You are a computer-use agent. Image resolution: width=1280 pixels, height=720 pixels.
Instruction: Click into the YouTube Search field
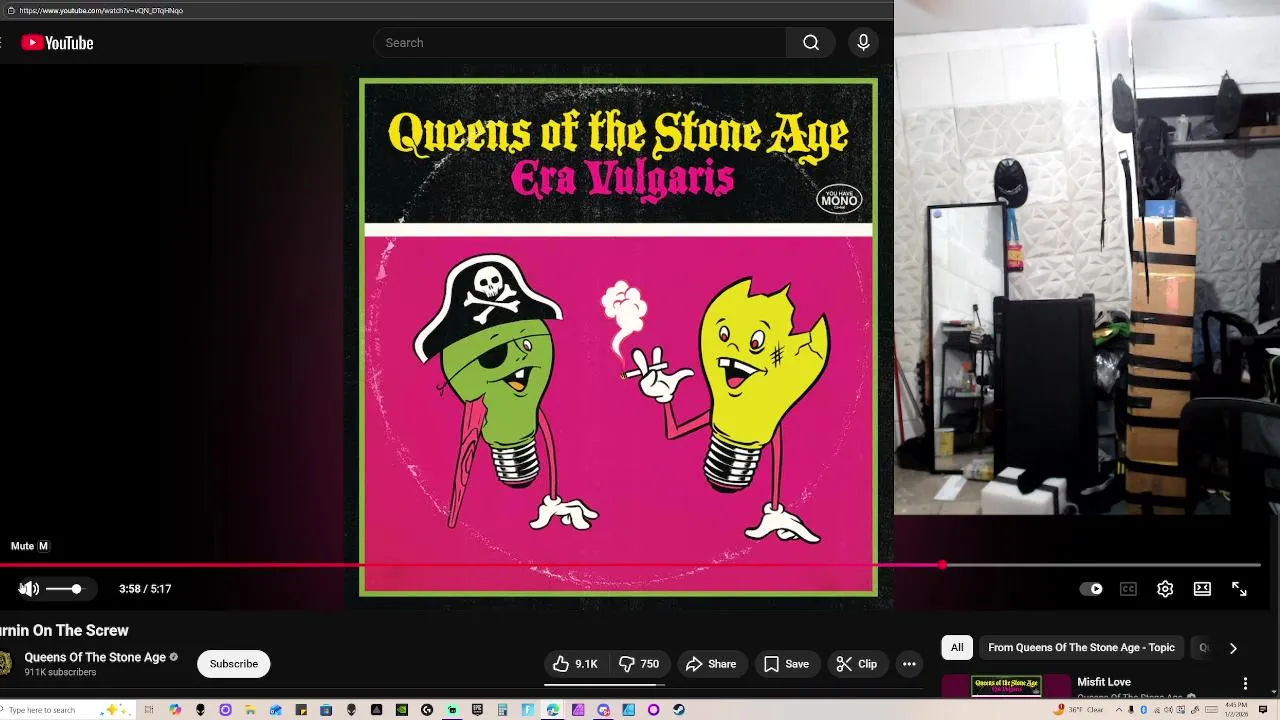(580, 42)
